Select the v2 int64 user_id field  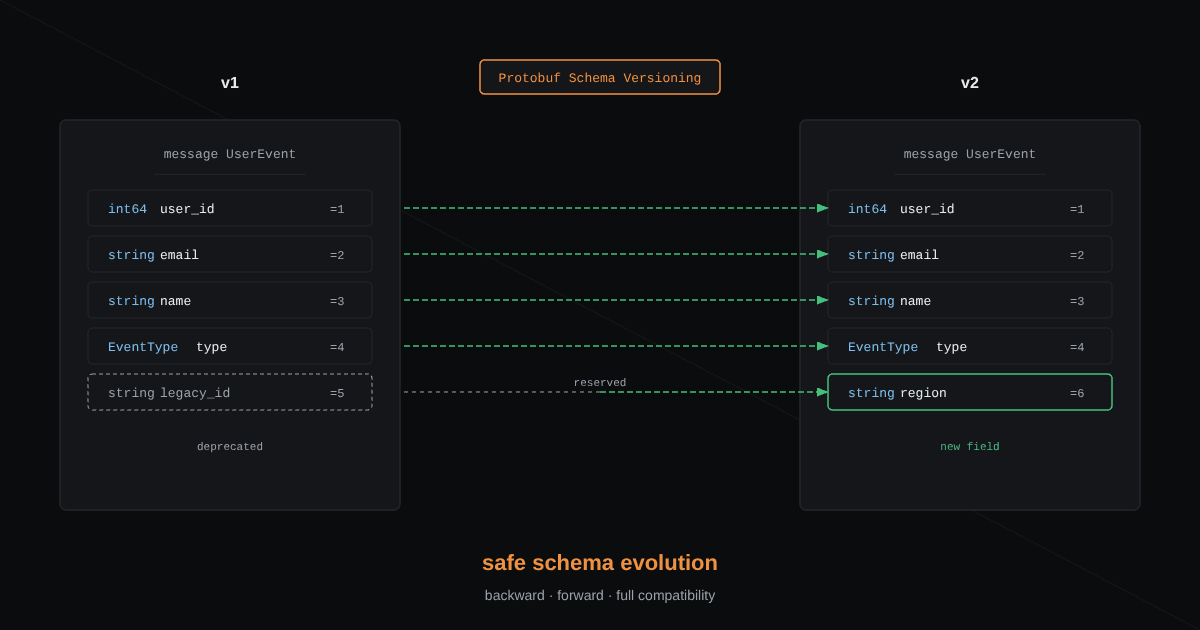970,208
